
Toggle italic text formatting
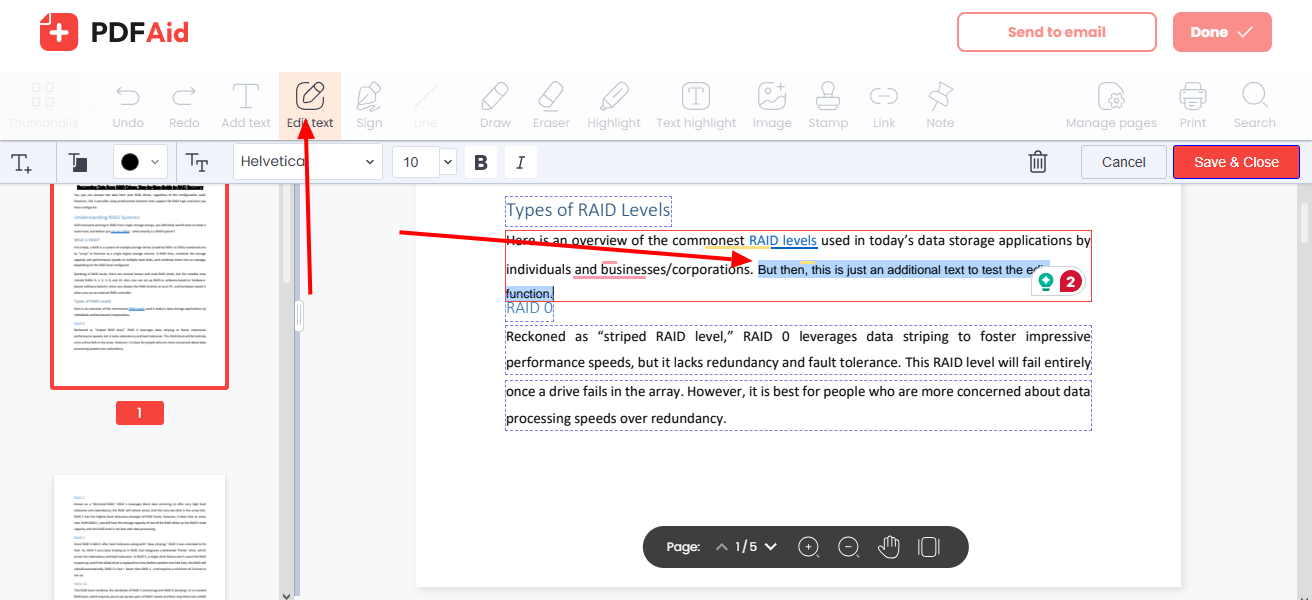(520, 161)
